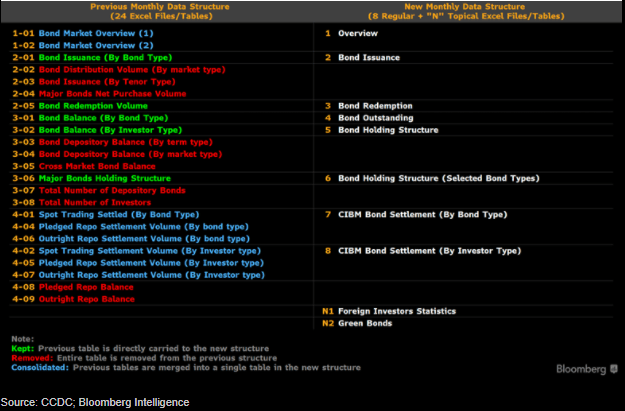Select row 4-05 Pledged Repo Settlement Volume (By Investor type)
Screen dimensions: 625x411
pos(138,263)
